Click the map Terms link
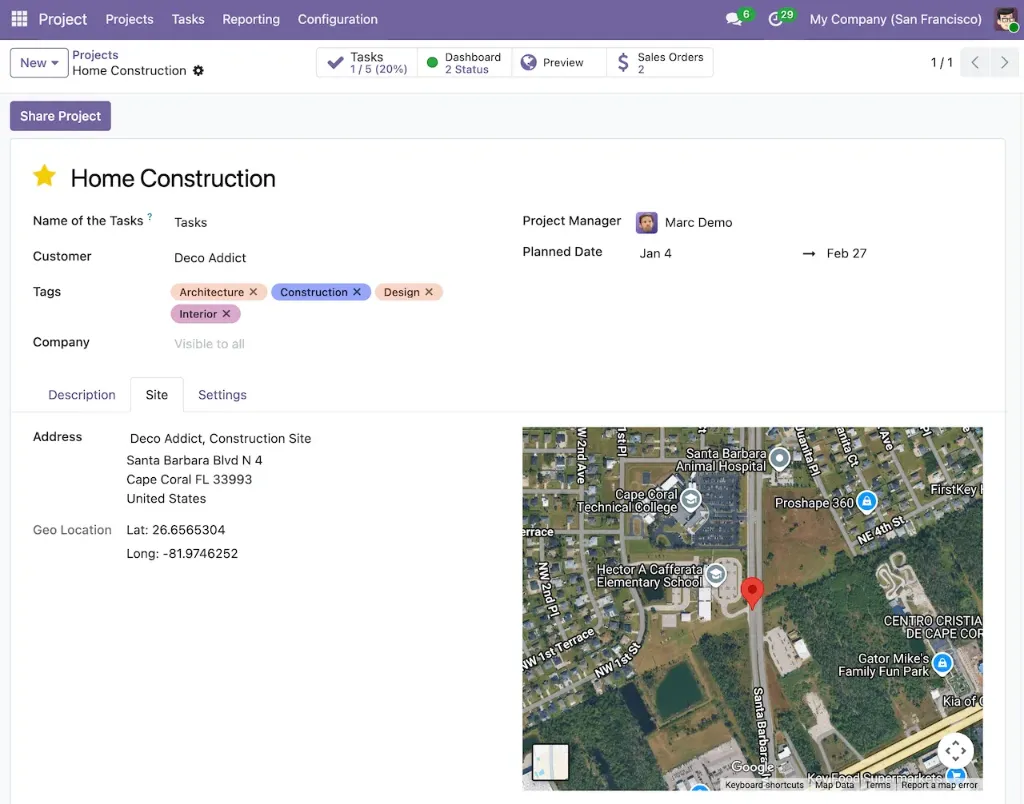Screen dimensions: 1024x804 click(x=878, y=785)
